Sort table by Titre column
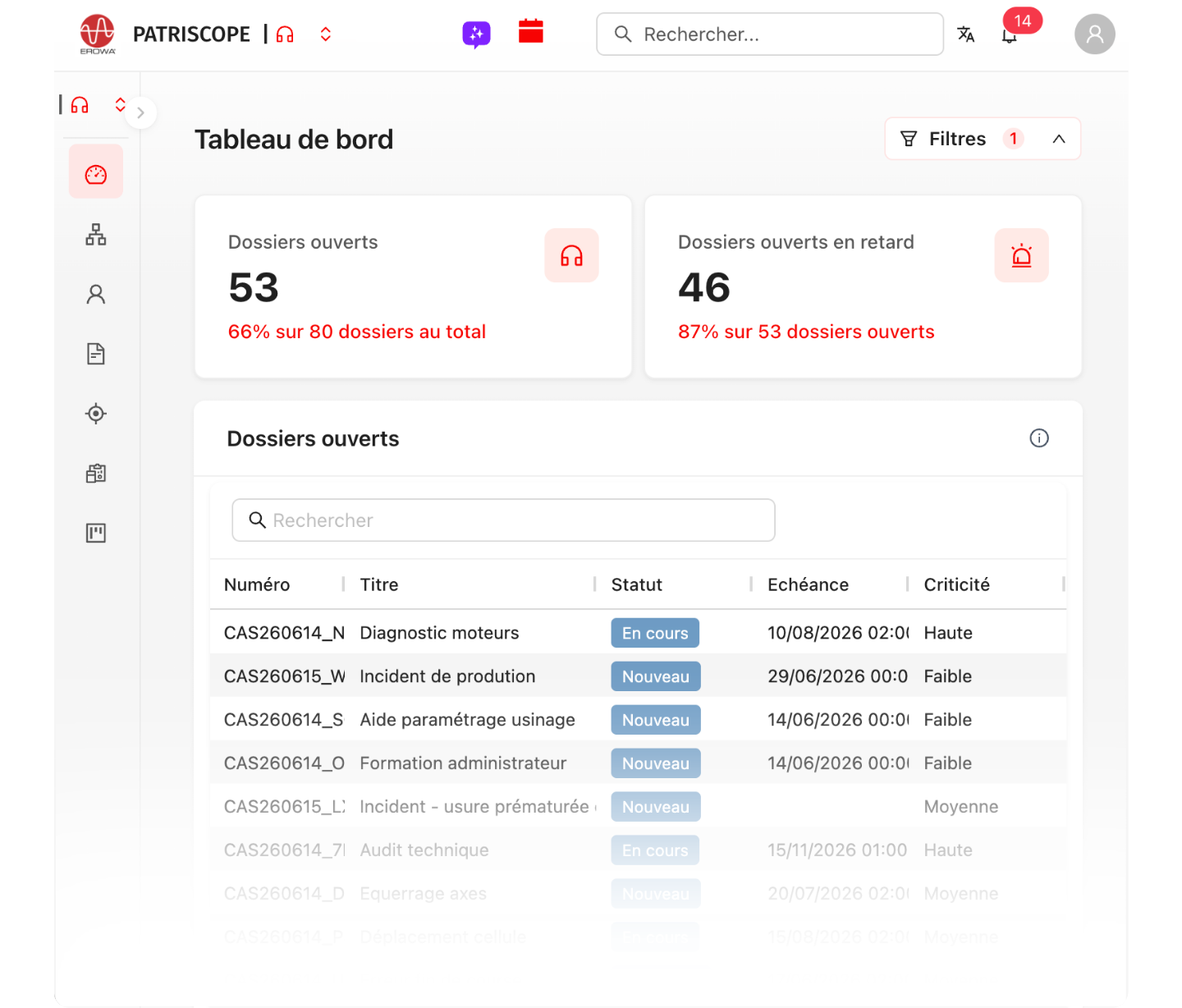The width and height of the screenshot is (1182, 1008). click(x=379, y=584)
